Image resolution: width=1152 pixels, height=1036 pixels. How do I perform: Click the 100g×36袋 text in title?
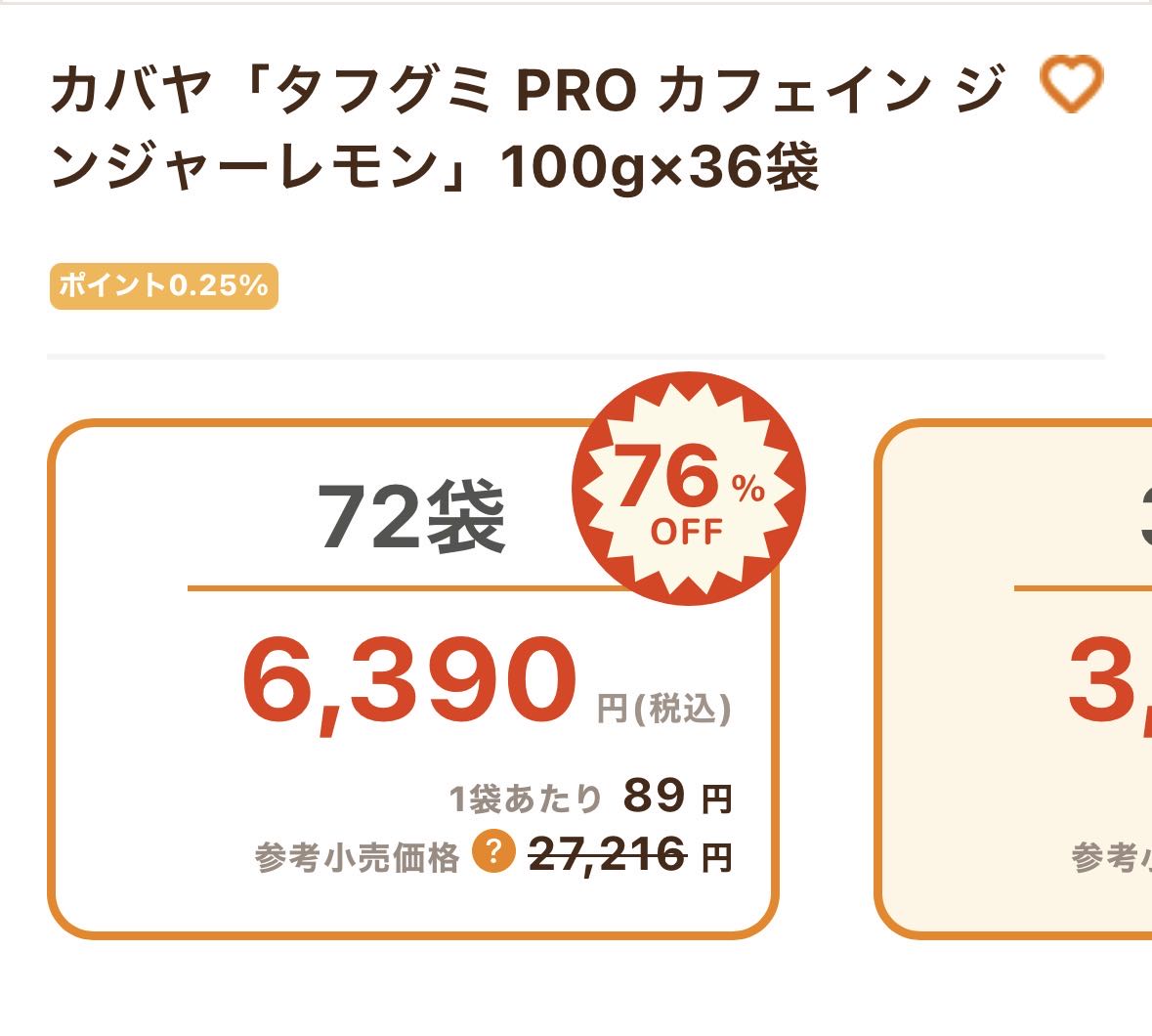(660, 168)
